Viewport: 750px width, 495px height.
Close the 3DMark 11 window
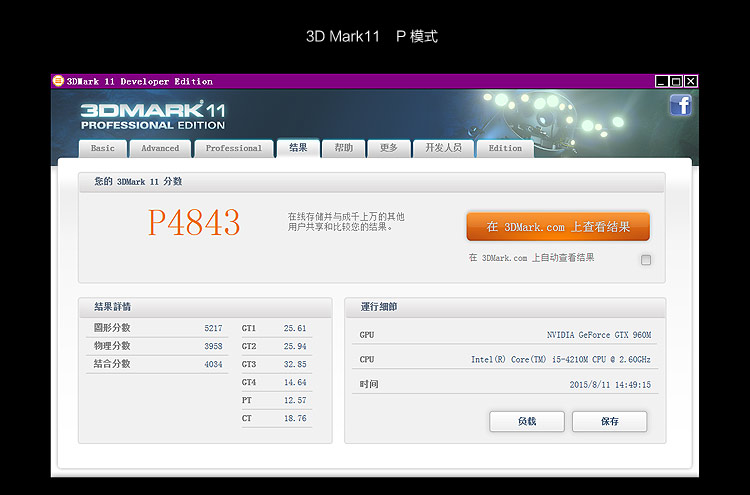click(x=690, y=81)
